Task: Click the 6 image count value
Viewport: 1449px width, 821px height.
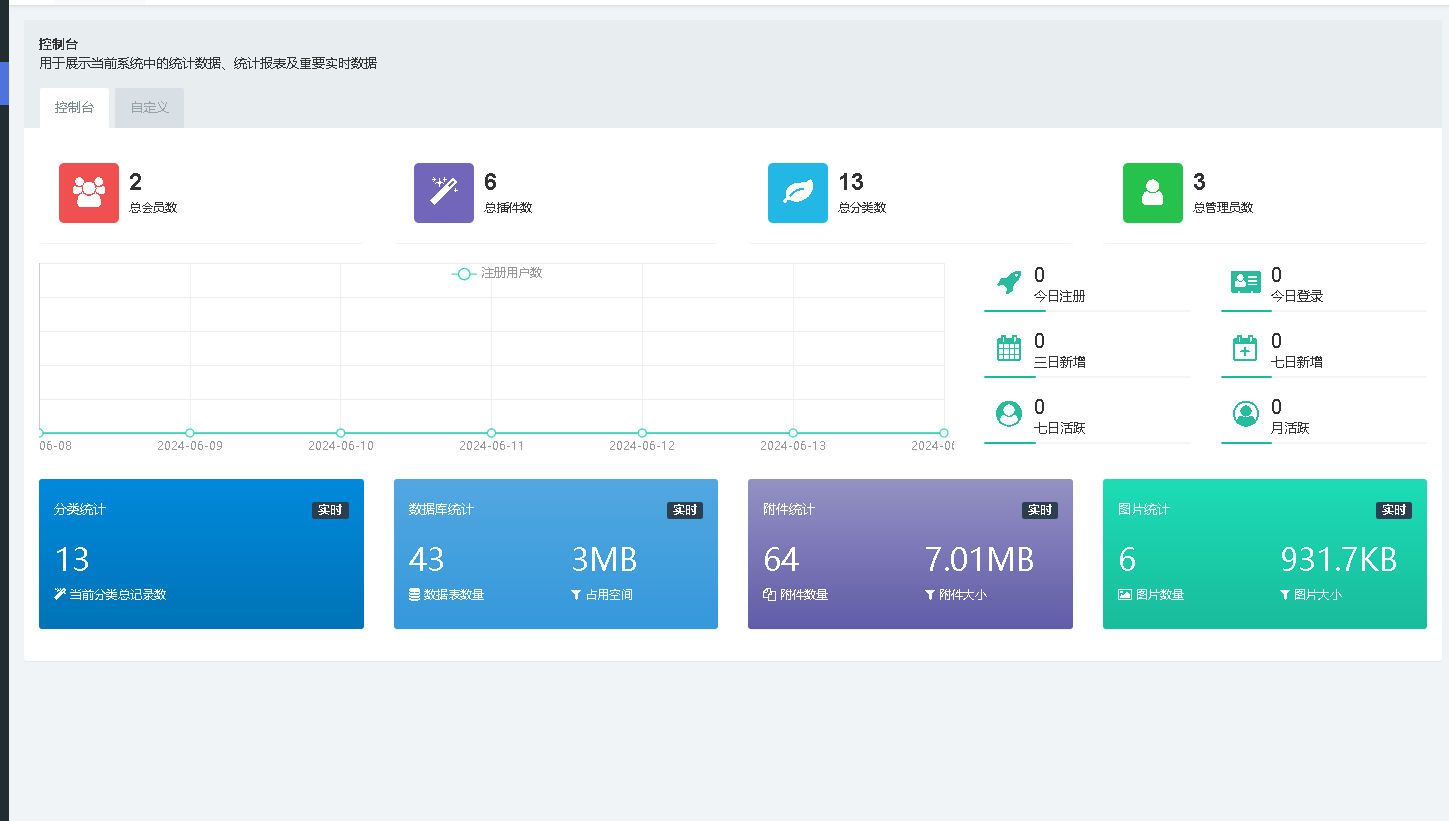Action: pos(1127,559)
